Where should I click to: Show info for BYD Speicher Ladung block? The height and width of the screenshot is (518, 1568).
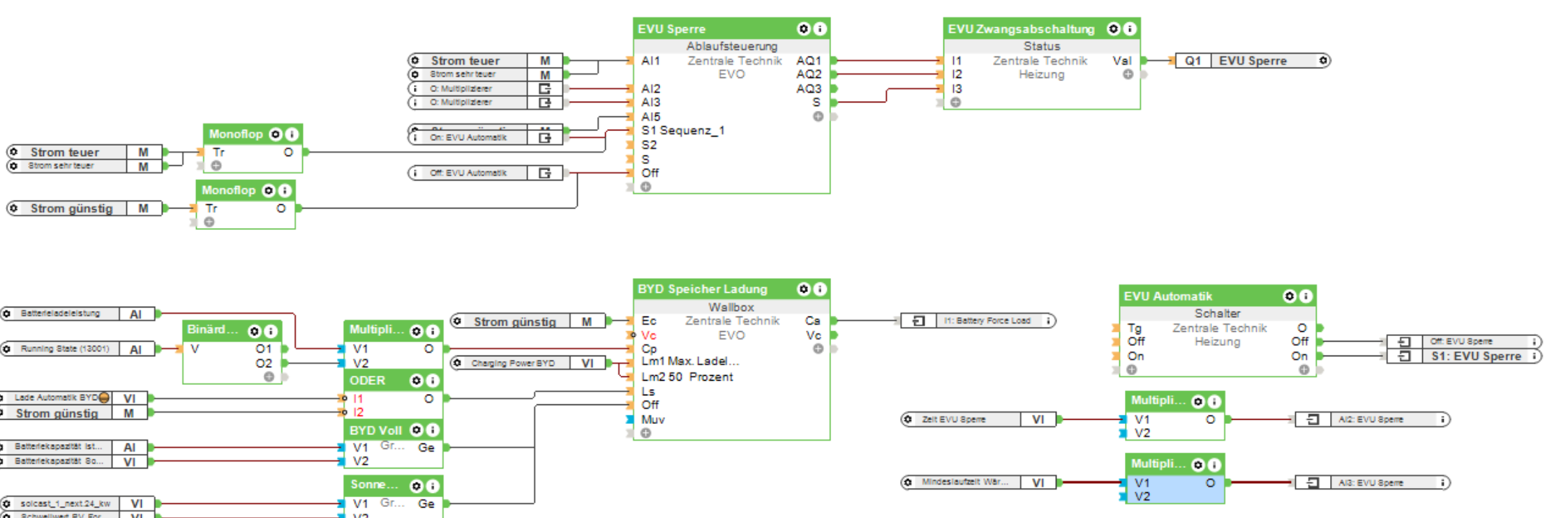click(x=821, y=289)
